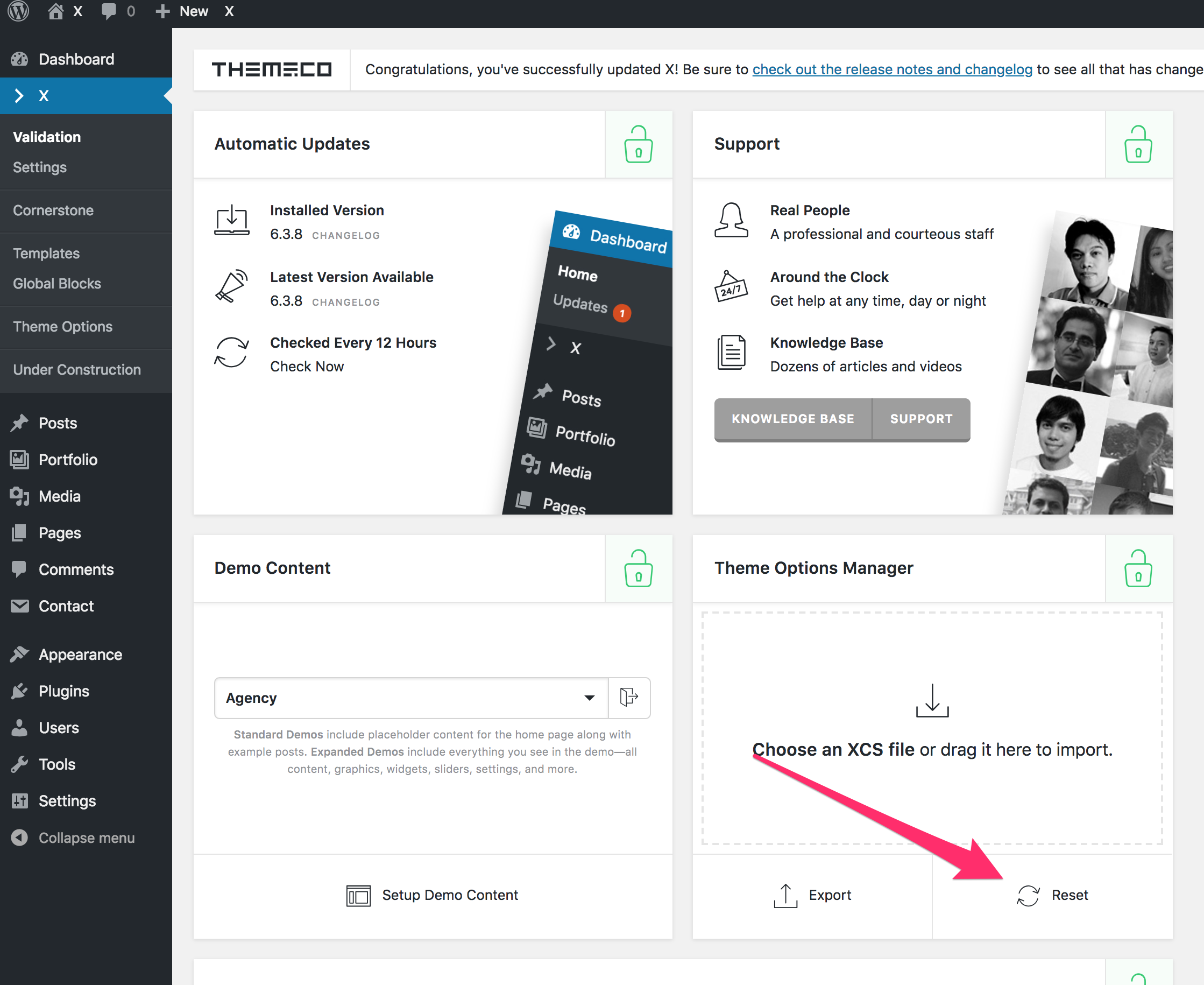
Task: Open the New content menu
Action: point(182,11)
